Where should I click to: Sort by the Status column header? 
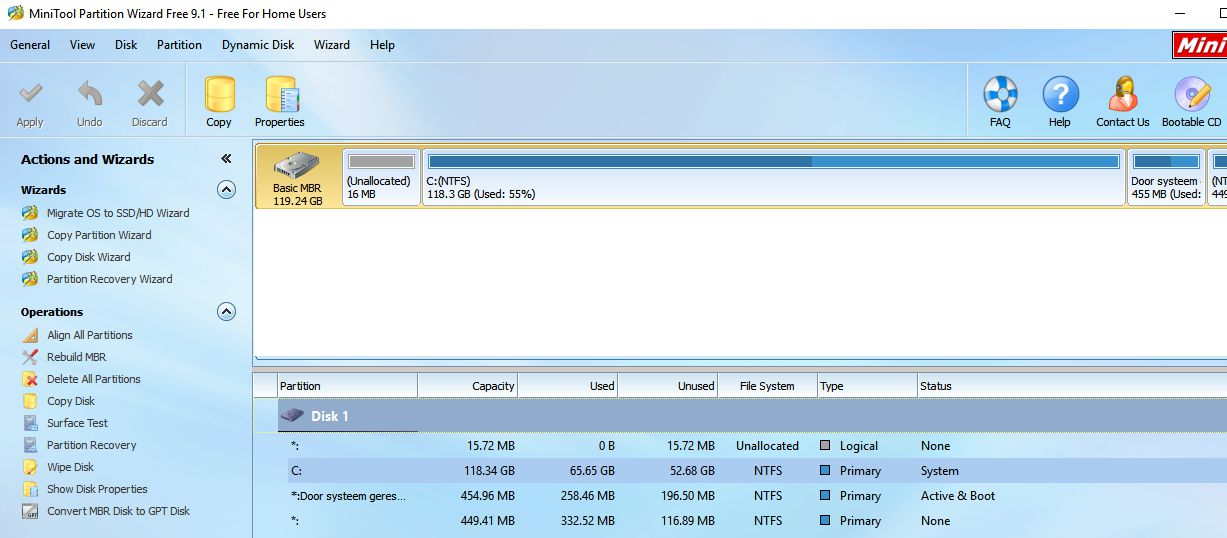click(1072, 386)
